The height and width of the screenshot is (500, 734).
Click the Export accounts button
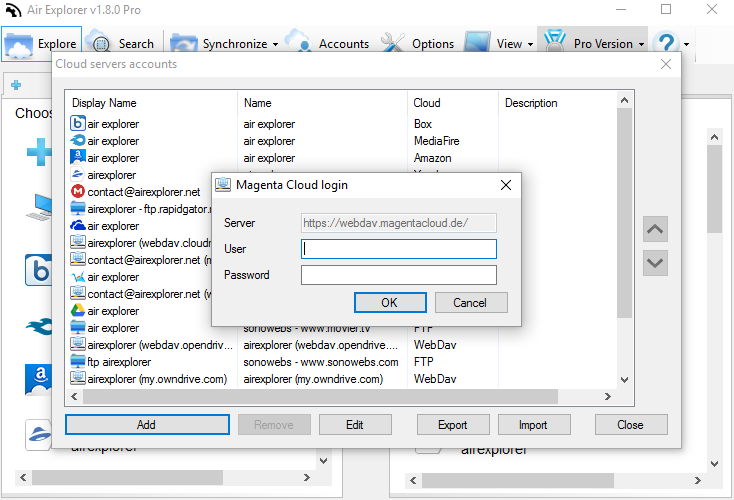[x=453, y=425]
